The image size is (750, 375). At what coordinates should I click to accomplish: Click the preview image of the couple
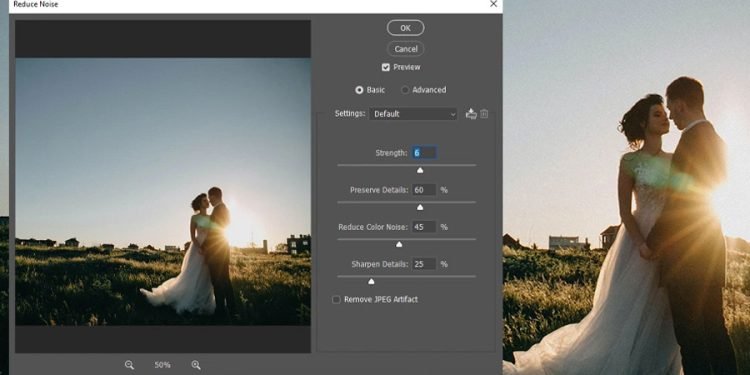point(163,192)
